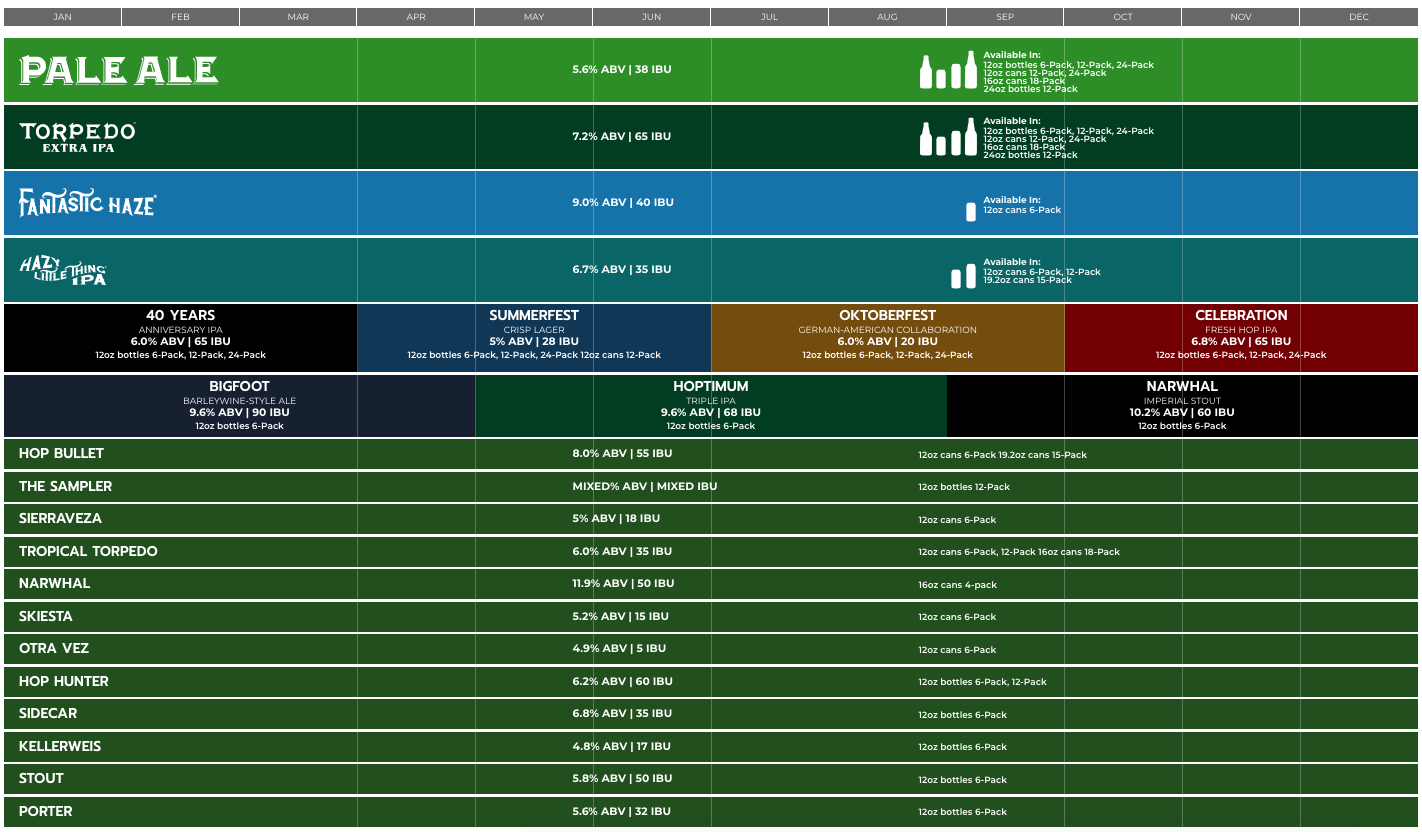Click the '6.7% ABV | 35 IBU' text

[x=622, y=269]
